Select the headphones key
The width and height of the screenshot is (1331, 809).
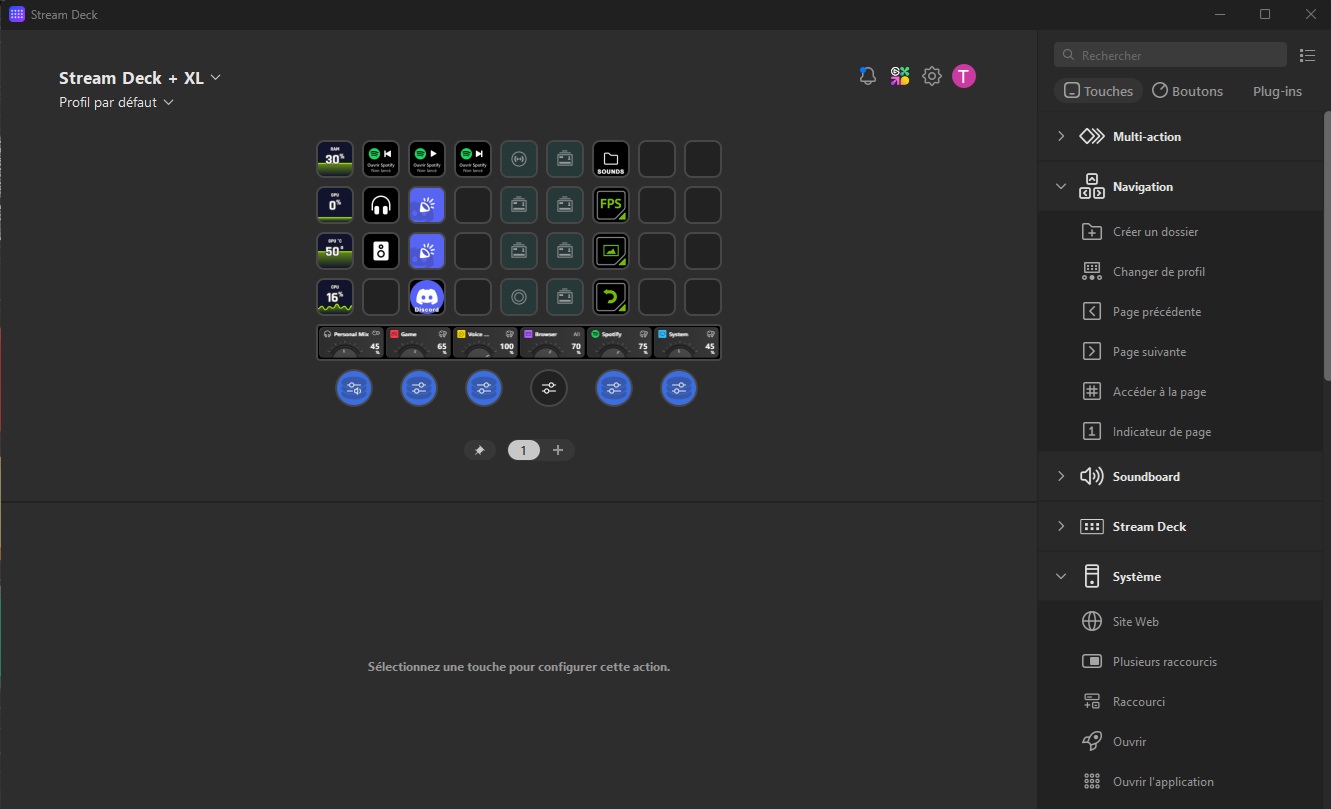coord(380,205)
